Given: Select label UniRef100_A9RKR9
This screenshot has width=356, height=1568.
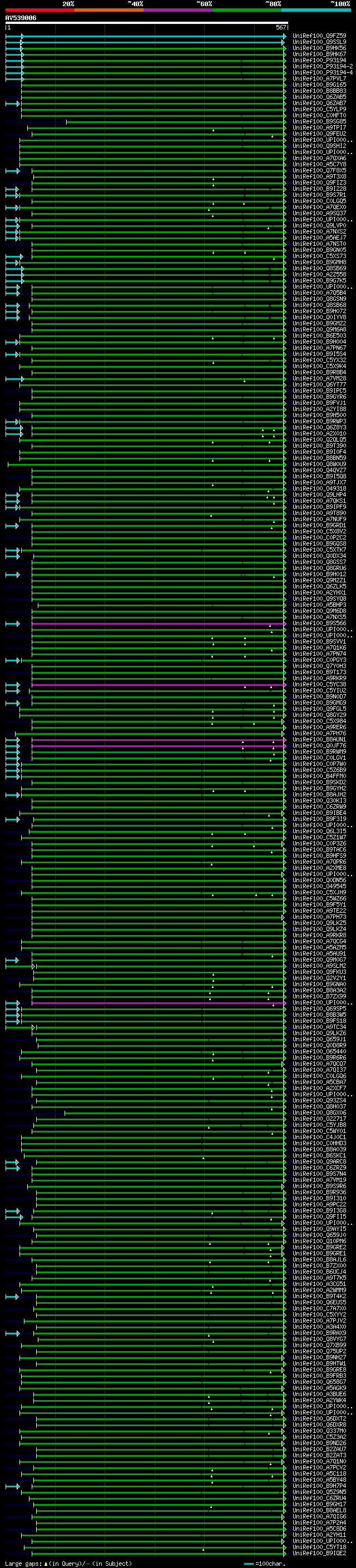Looking at the screenshot, I should point(319,678).
